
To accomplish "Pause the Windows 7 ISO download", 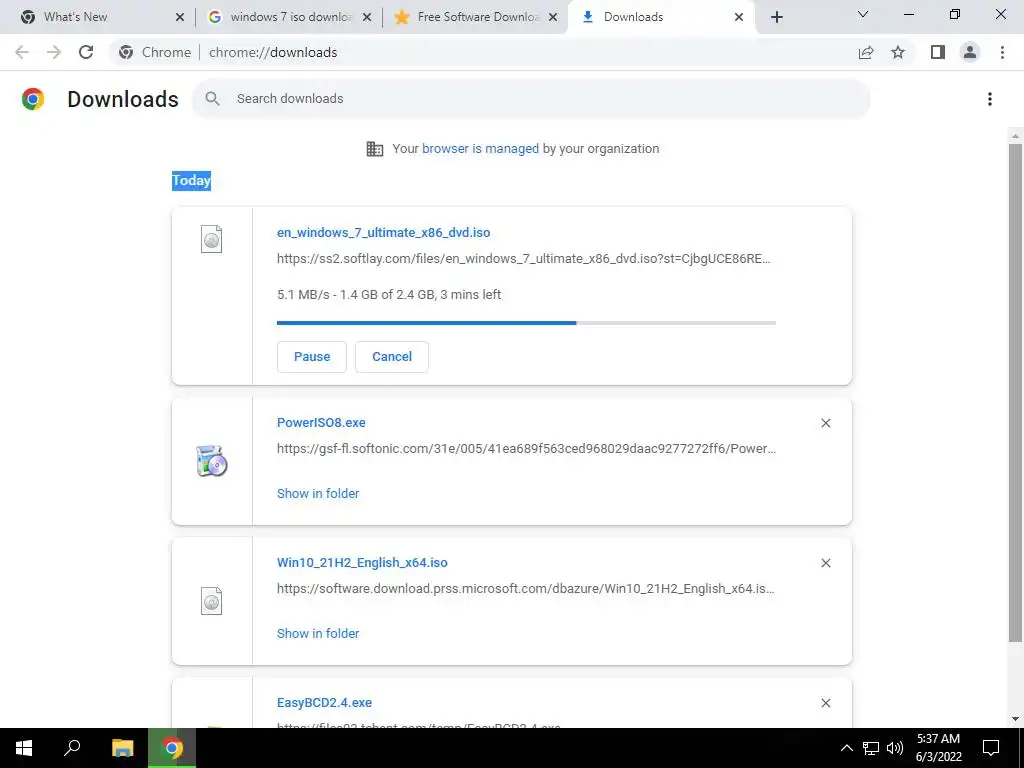I will pos(312,357).
